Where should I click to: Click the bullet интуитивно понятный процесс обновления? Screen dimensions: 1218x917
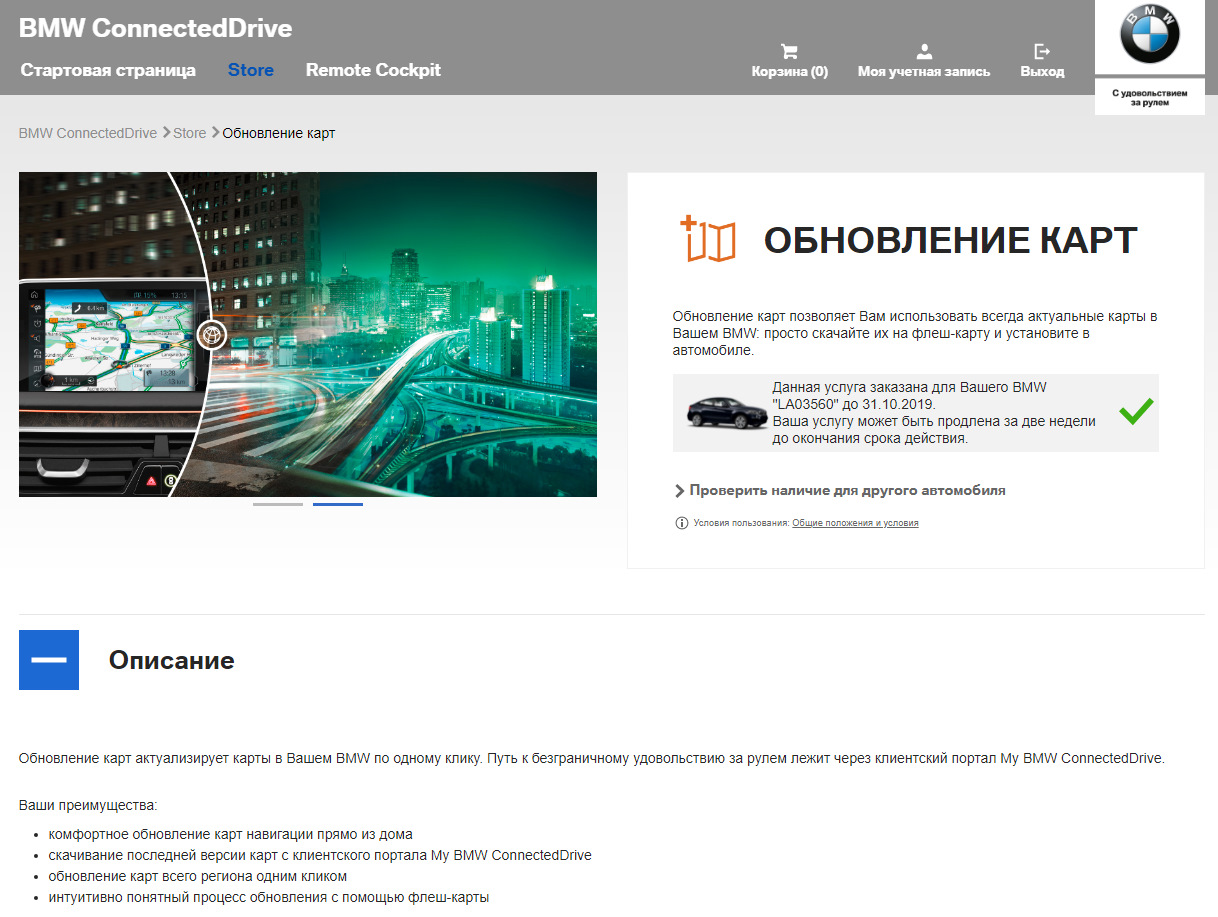point(269,897)
